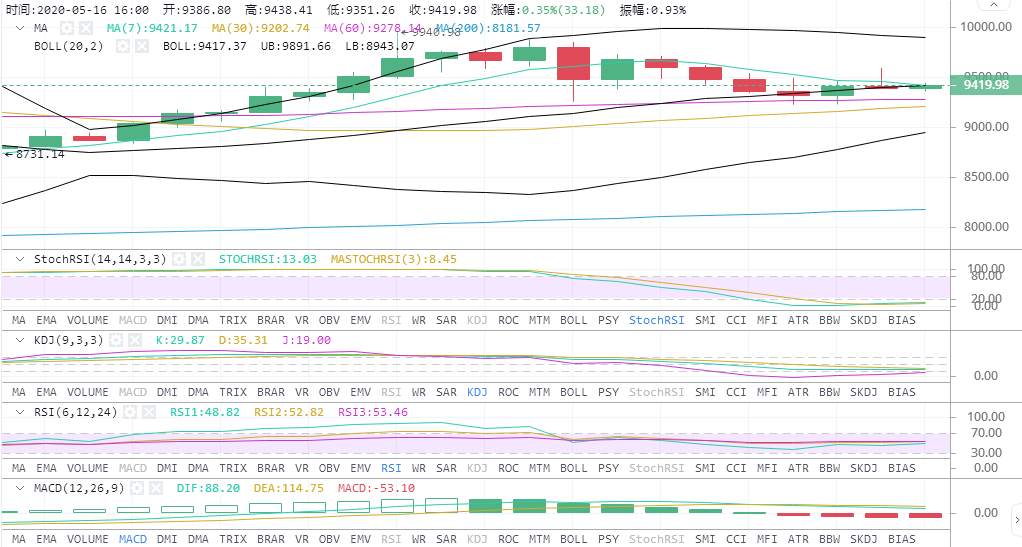
Task: Close the StochRSI(14,14,3,3) panel with its X icon
Action: pos(198,259)
